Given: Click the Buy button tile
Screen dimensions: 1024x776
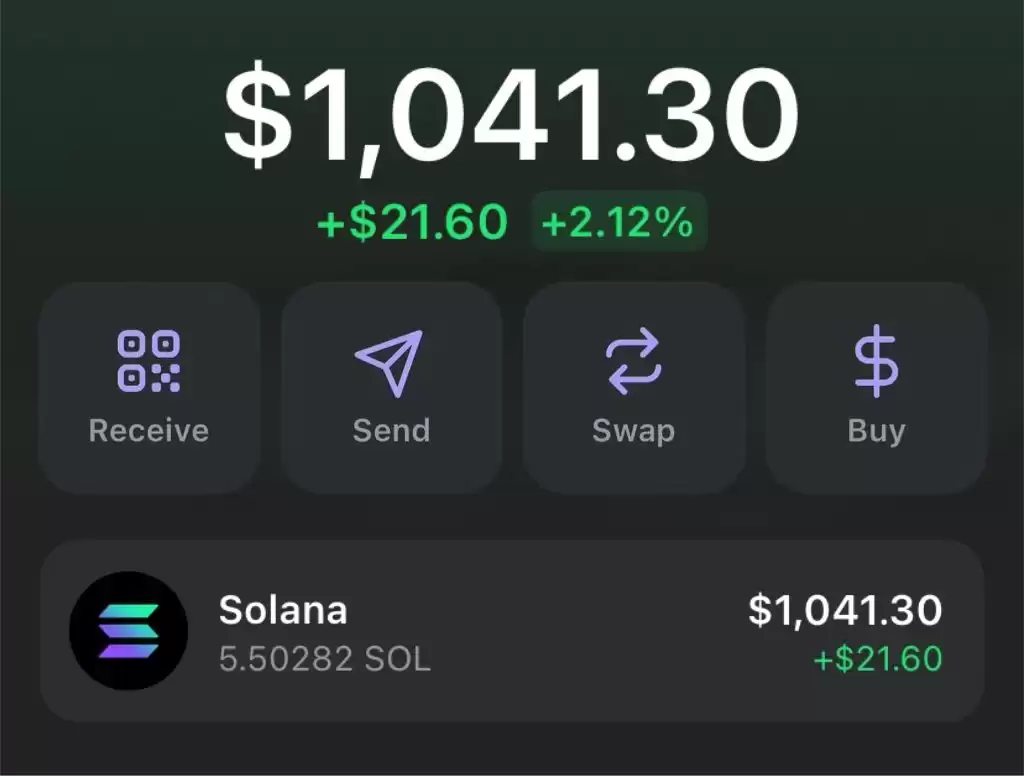Looking at the screenshot, I should click(x=876, y=388).
